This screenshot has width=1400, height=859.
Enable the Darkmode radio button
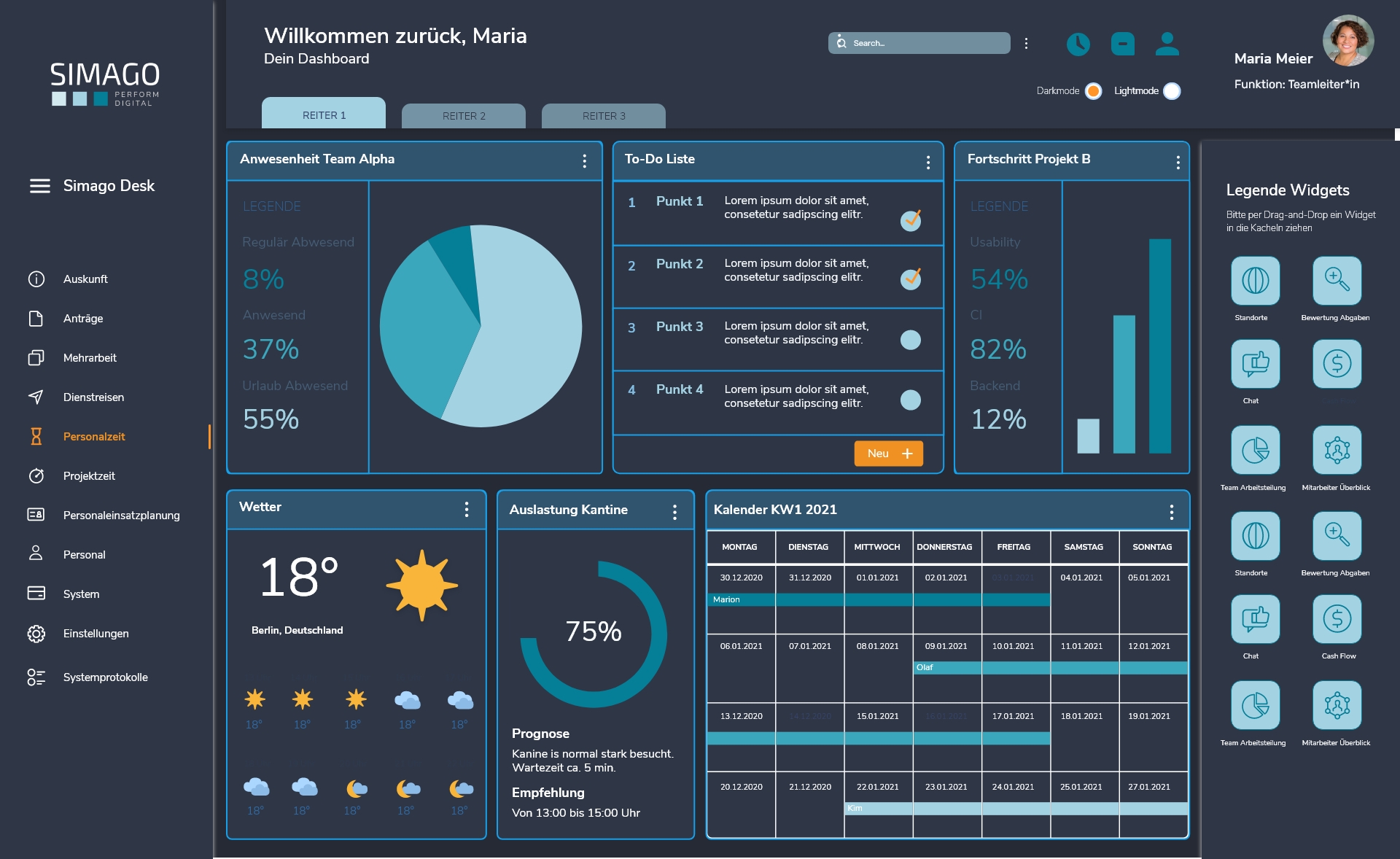pyautogui.click(x=1092, y=91)
